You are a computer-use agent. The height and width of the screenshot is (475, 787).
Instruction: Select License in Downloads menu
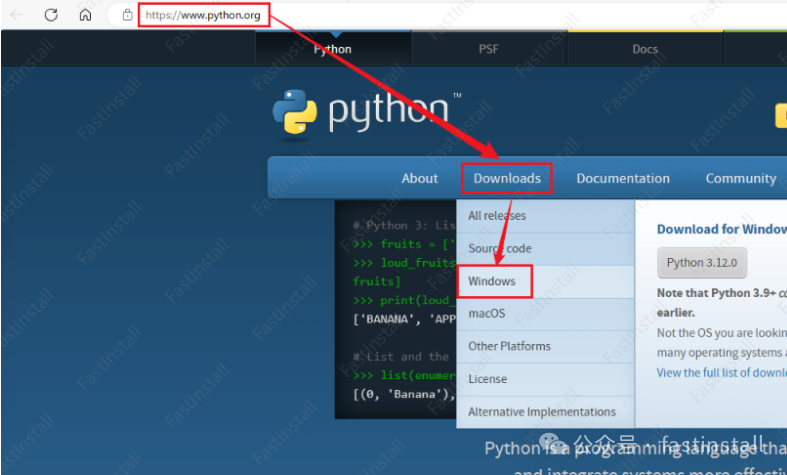click(x=546, y=379)
